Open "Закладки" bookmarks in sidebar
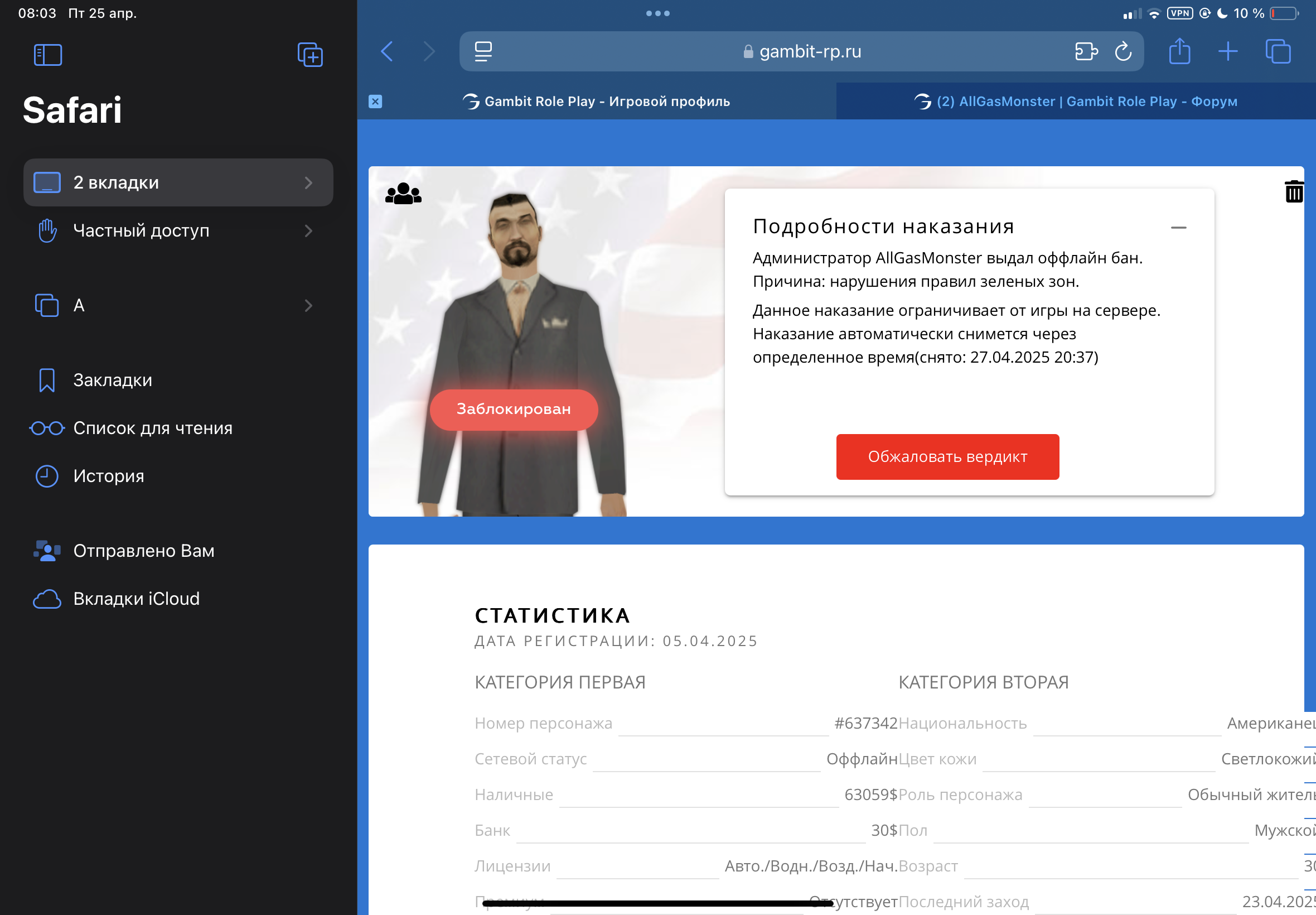The height and width of the screenshot is (915, 1316). click(x=113, y=380)
